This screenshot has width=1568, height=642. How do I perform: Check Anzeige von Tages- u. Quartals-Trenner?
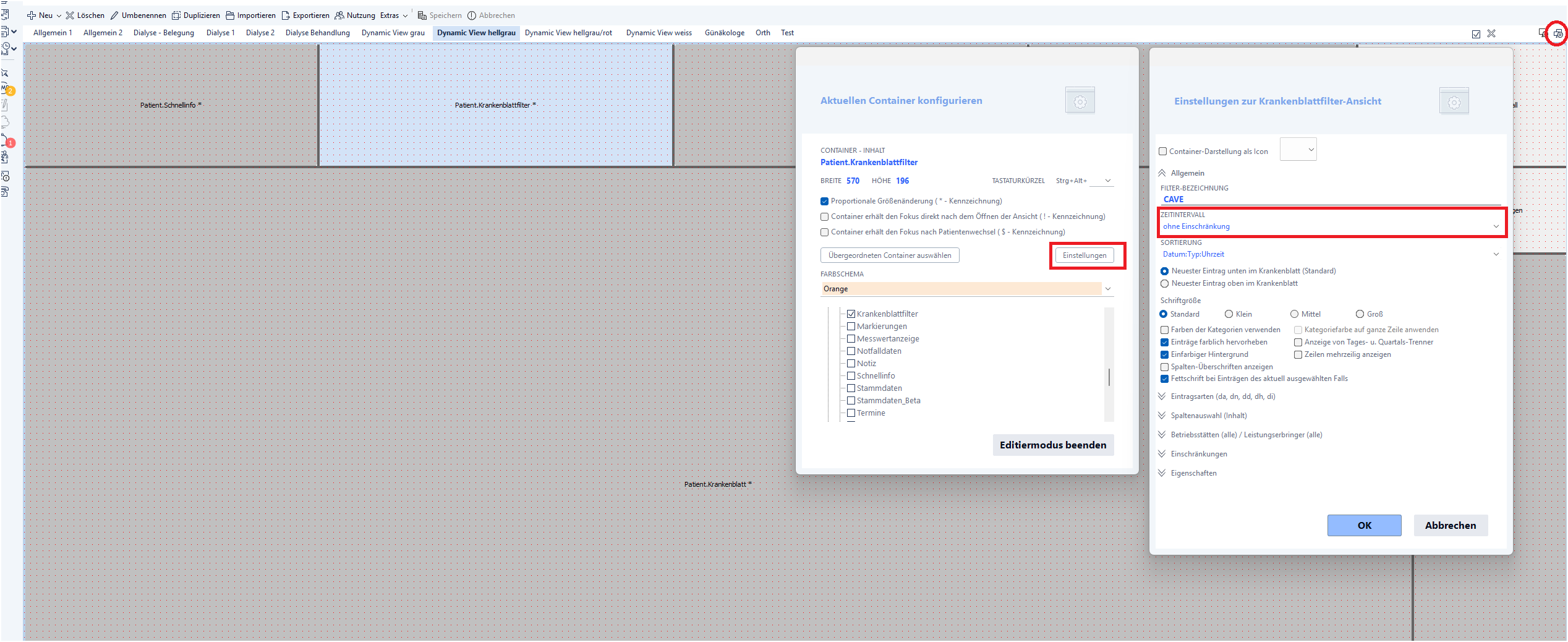[x=1298, y=342]
